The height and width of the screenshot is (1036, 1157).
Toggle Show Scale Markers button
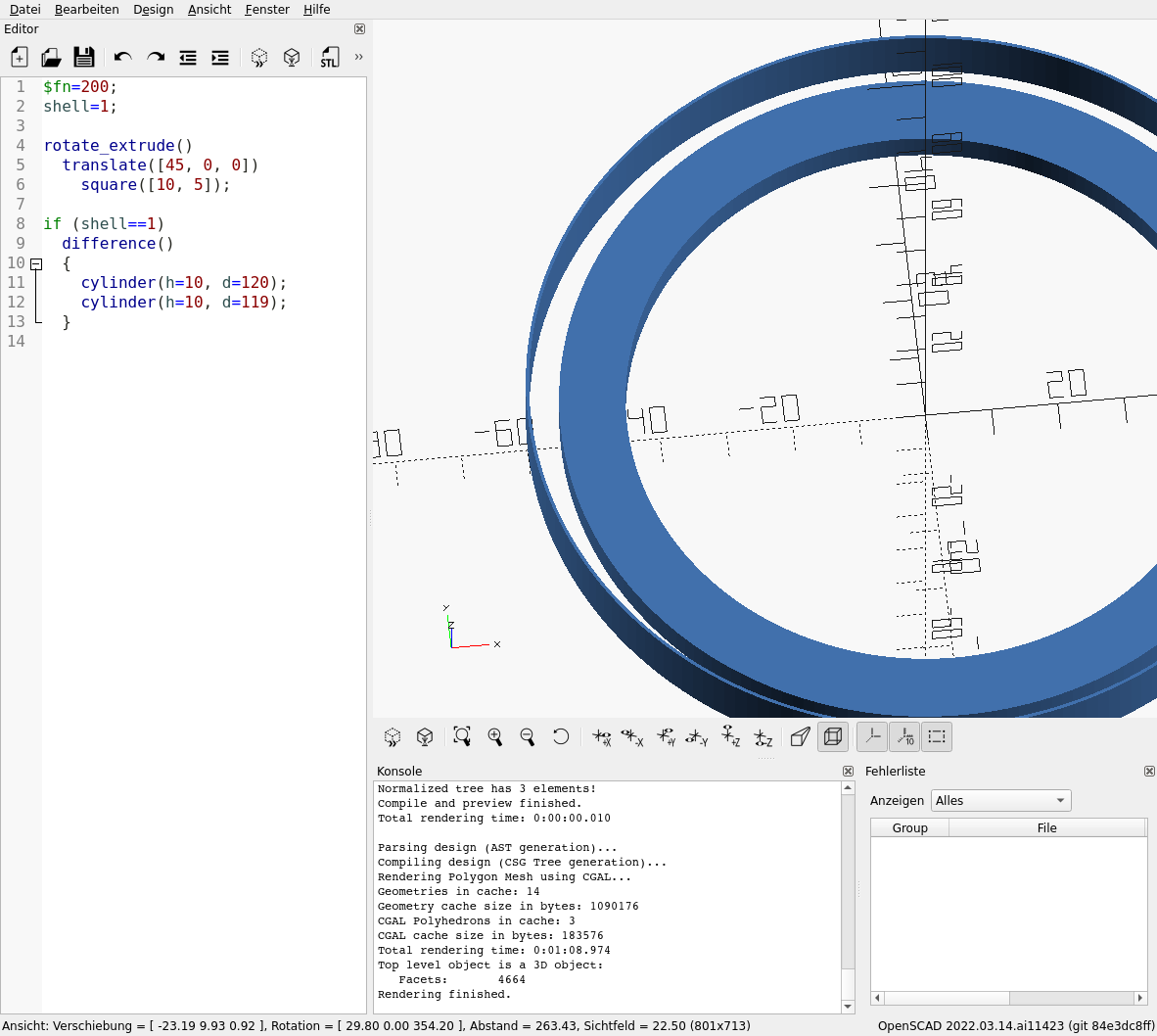click(904, 736)
